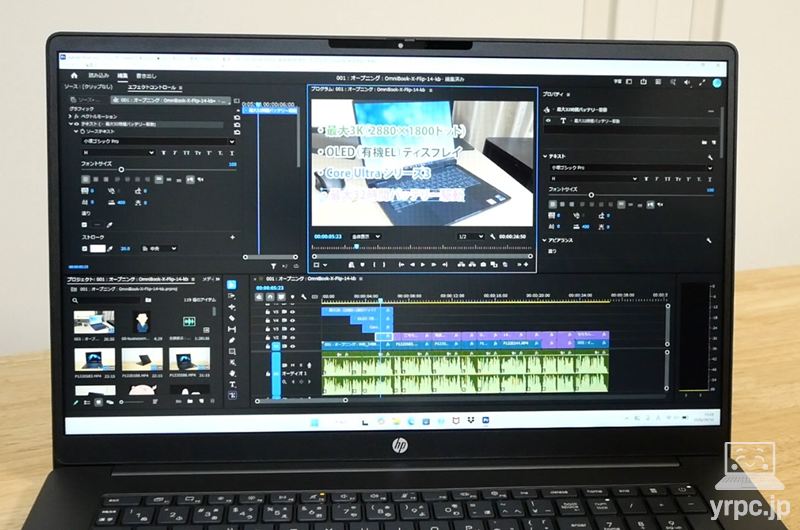Select the Slip tool

(x=232, y=330)
